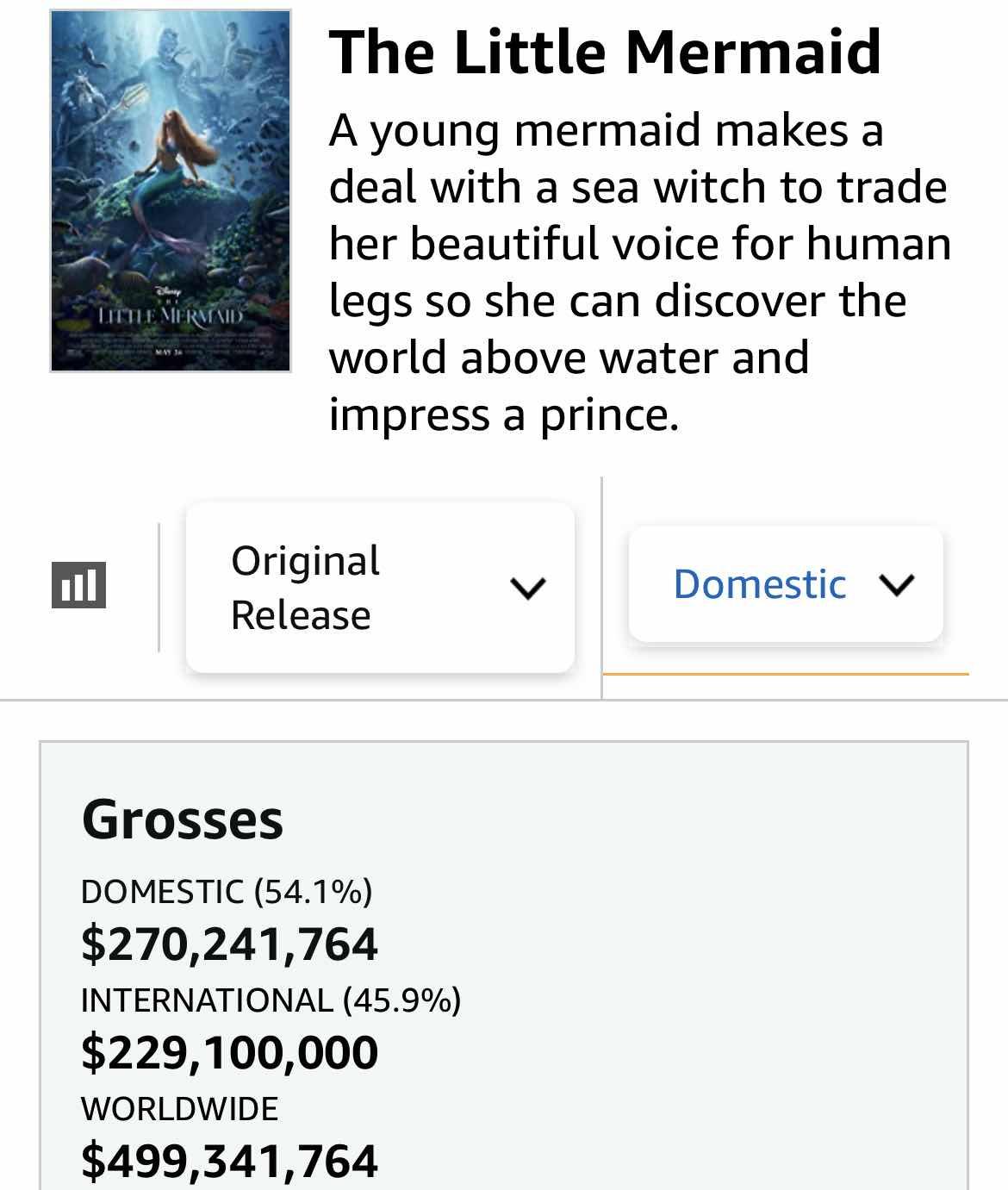This screenshot has height=1190, width=1008.
Task: Click the chevron in Original Release selector
Action: pos(527,589)
